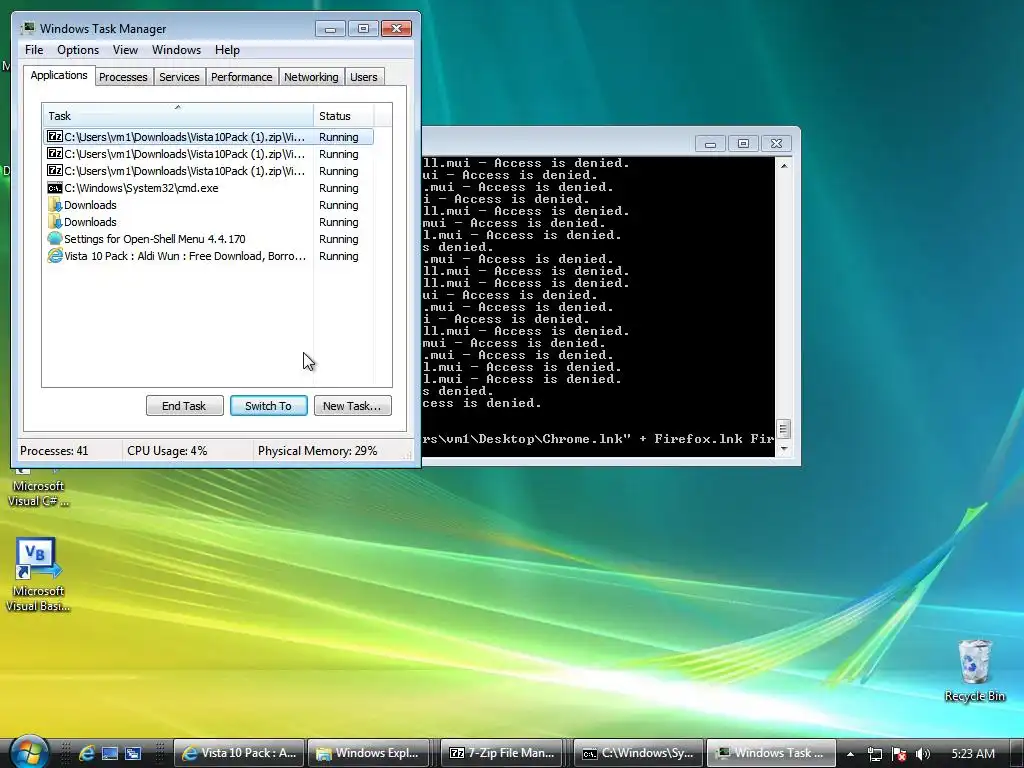Sort the list by the Status column header
Image resolution: width=1024 pixels, height=768 pixels.
click(x=343, y=116)
